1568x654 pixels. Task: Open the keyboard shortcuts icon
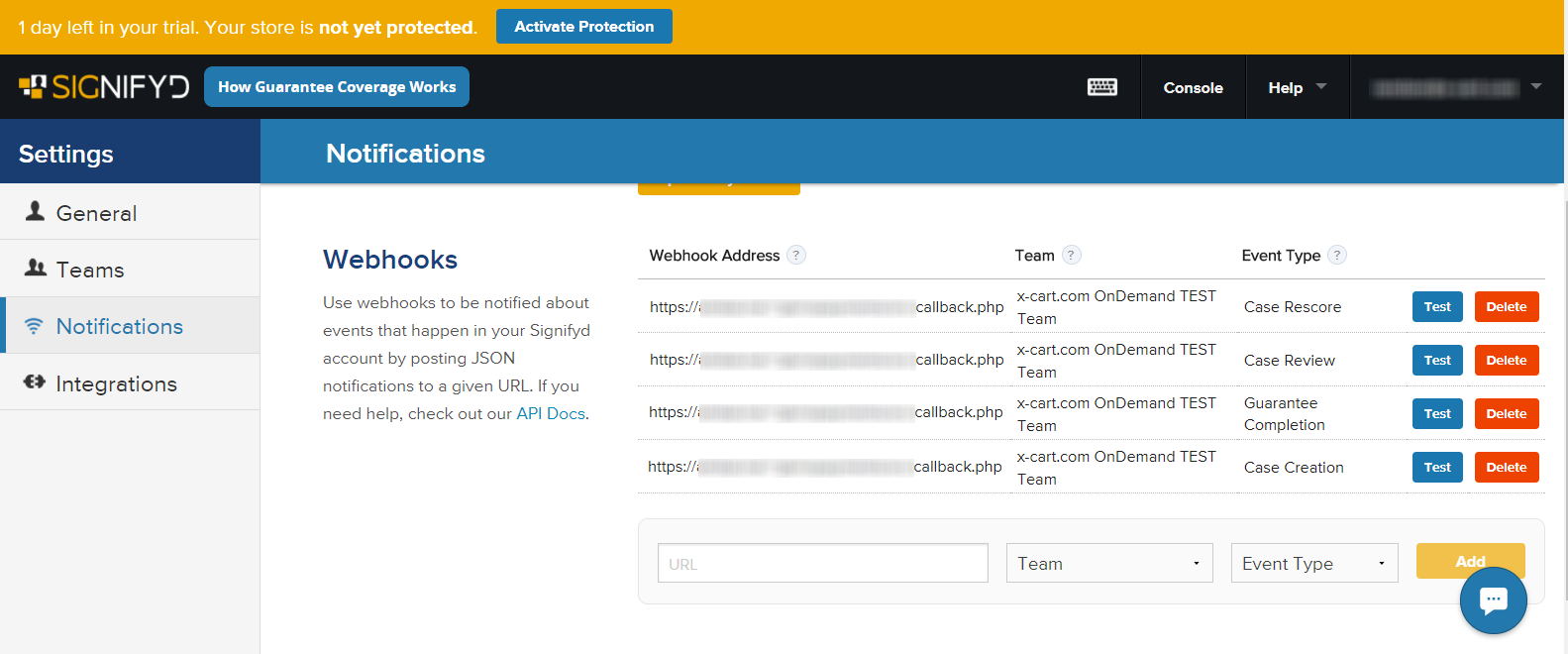[x=1102, y=87]
